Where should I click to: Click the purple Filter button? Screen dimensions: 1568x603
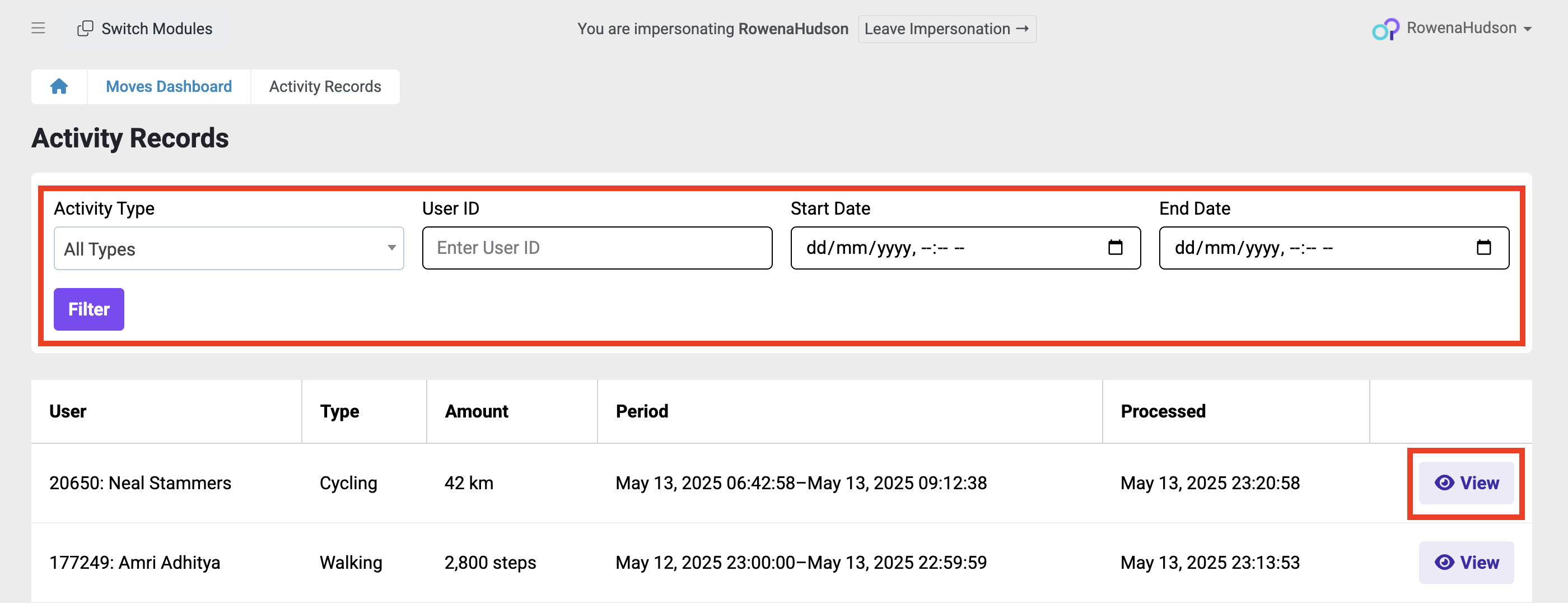pos(88,309)
